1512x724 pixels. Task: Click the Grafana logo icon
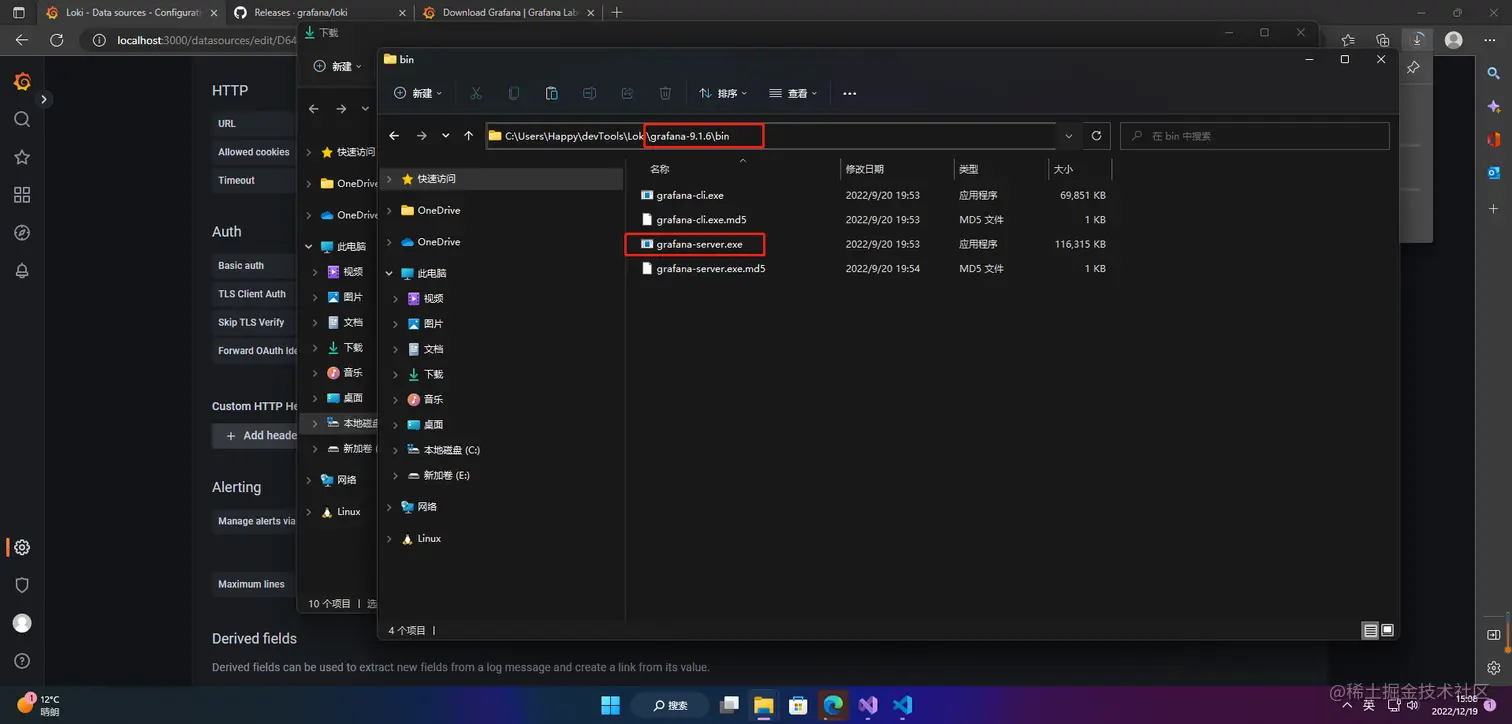22,81
